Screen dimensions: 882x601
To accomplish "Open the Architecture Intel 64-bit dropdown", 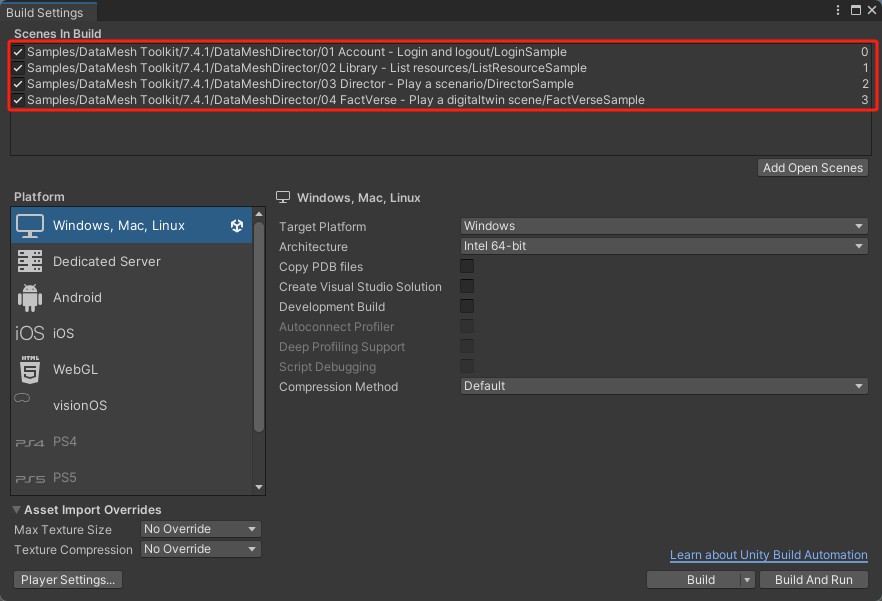I will pos(664,246).
